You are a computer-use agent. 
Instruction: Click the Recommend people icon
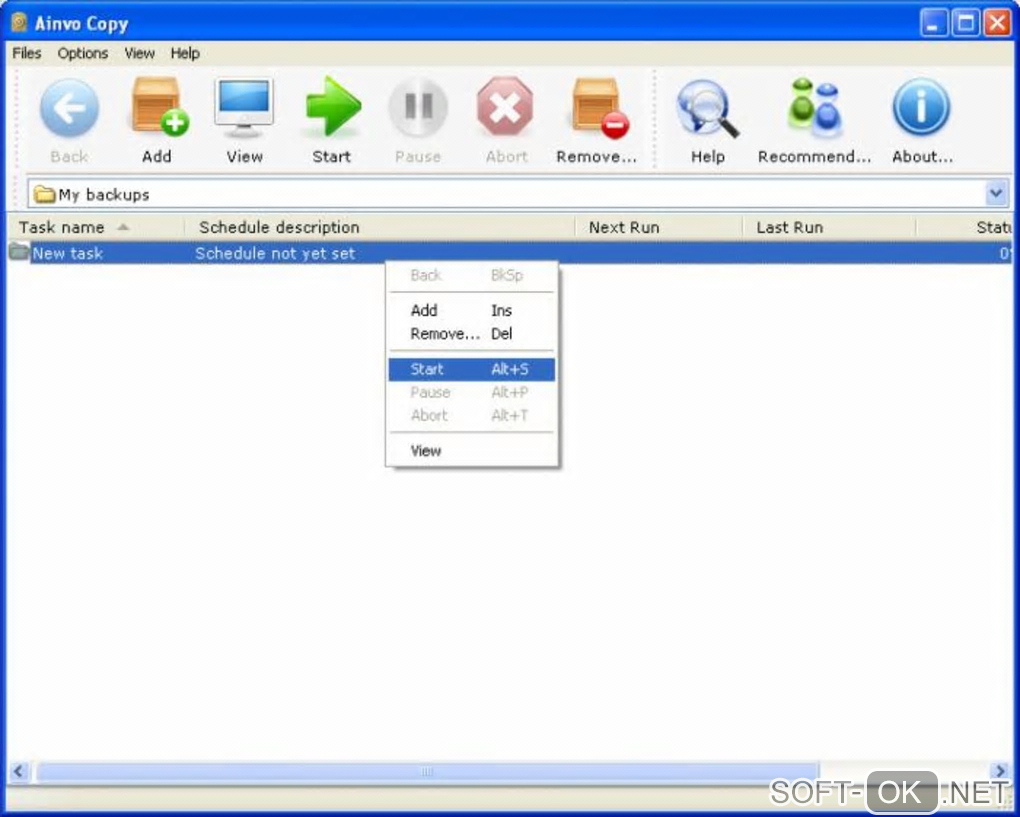815,108
